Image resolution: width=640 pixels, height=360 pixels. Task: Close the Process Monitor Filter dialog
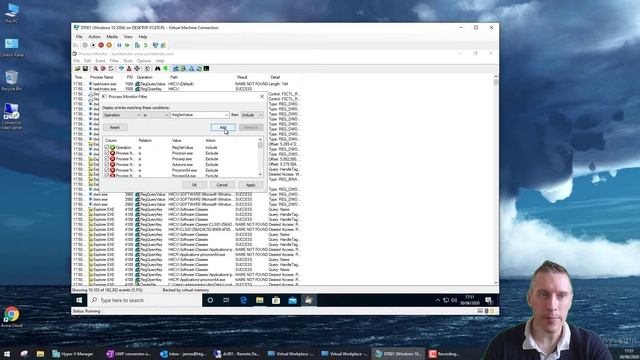[262, 97]
